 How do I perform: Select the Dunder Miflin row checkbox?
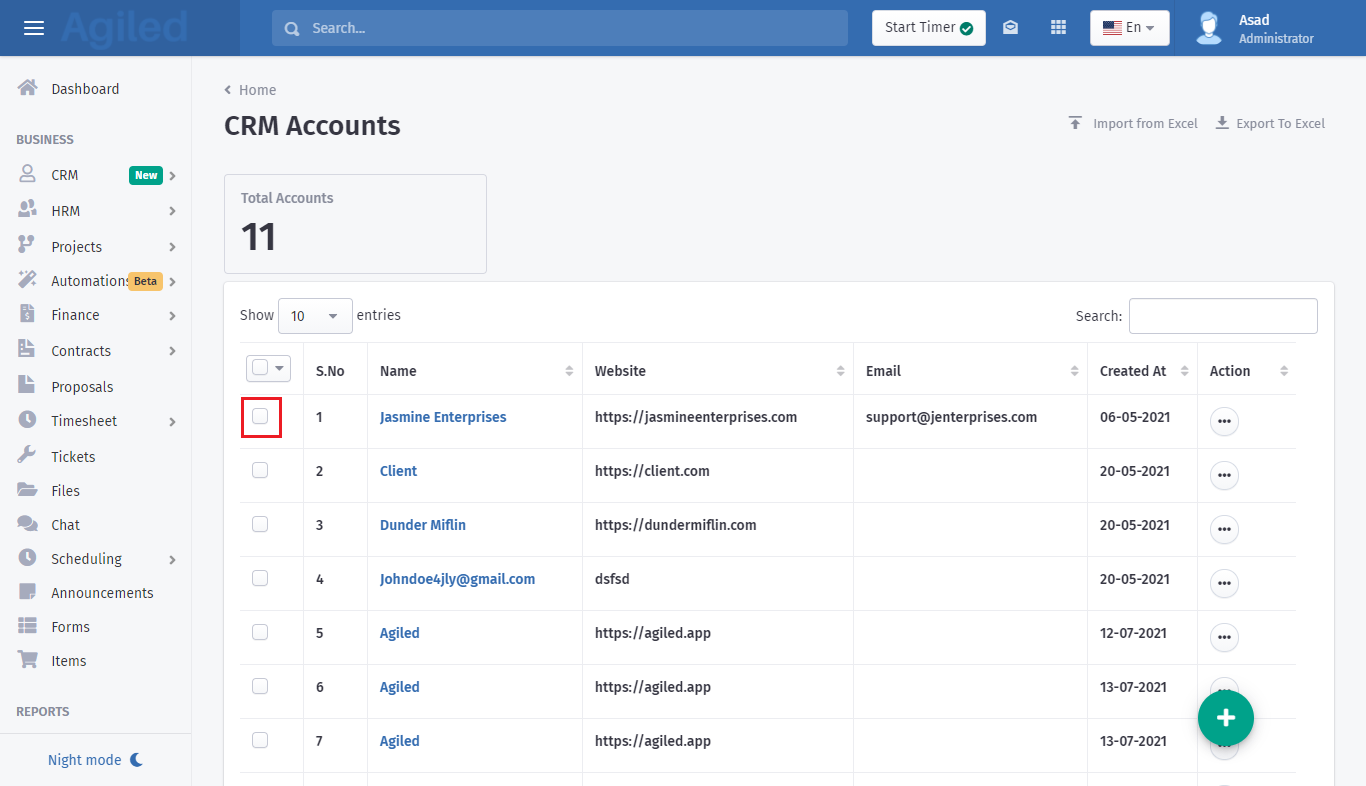(x=260, y=524)
